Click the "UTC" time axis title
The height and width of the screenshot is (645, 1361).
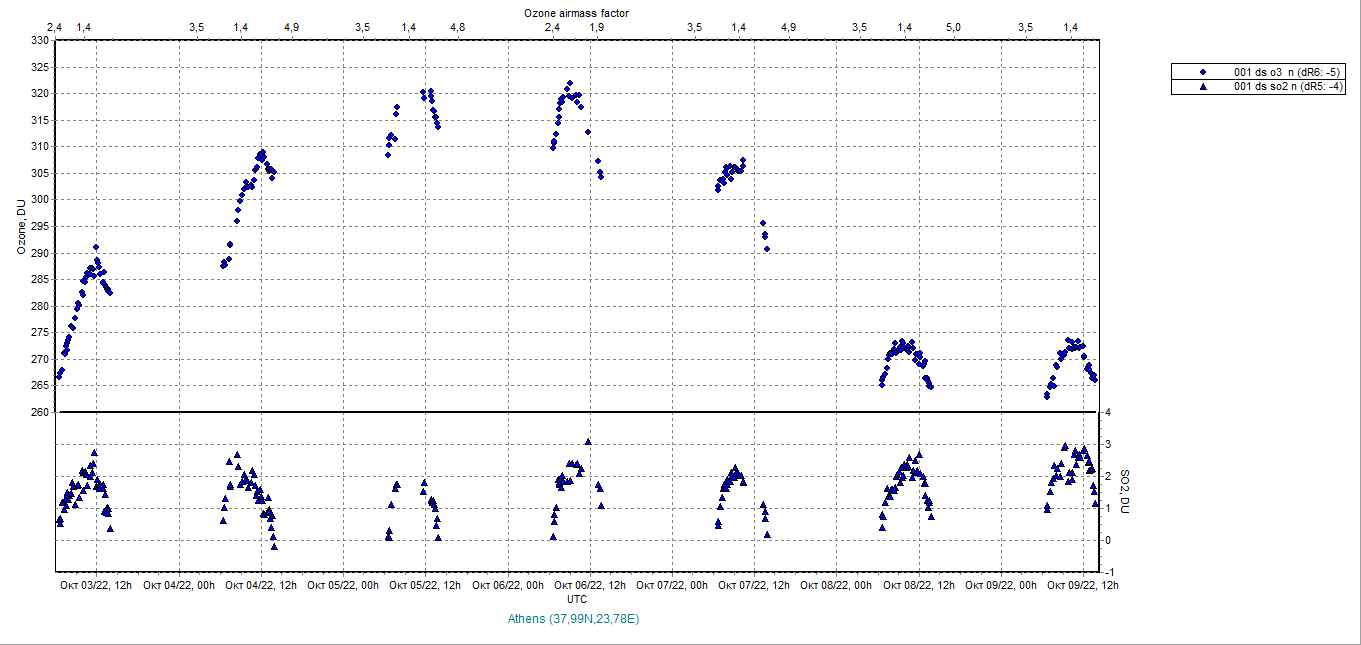[577, 599]
